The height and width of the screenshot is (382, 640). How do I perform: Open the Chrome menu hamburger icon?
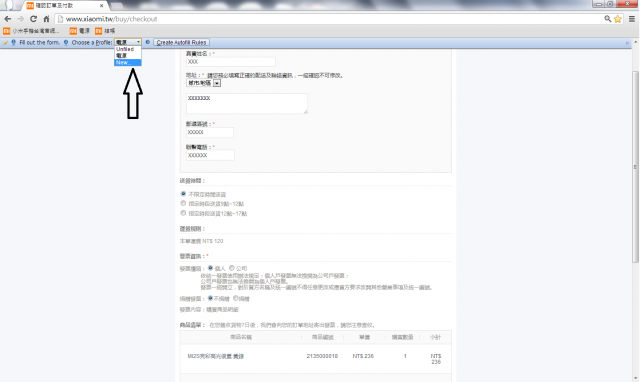click(631, 19)
